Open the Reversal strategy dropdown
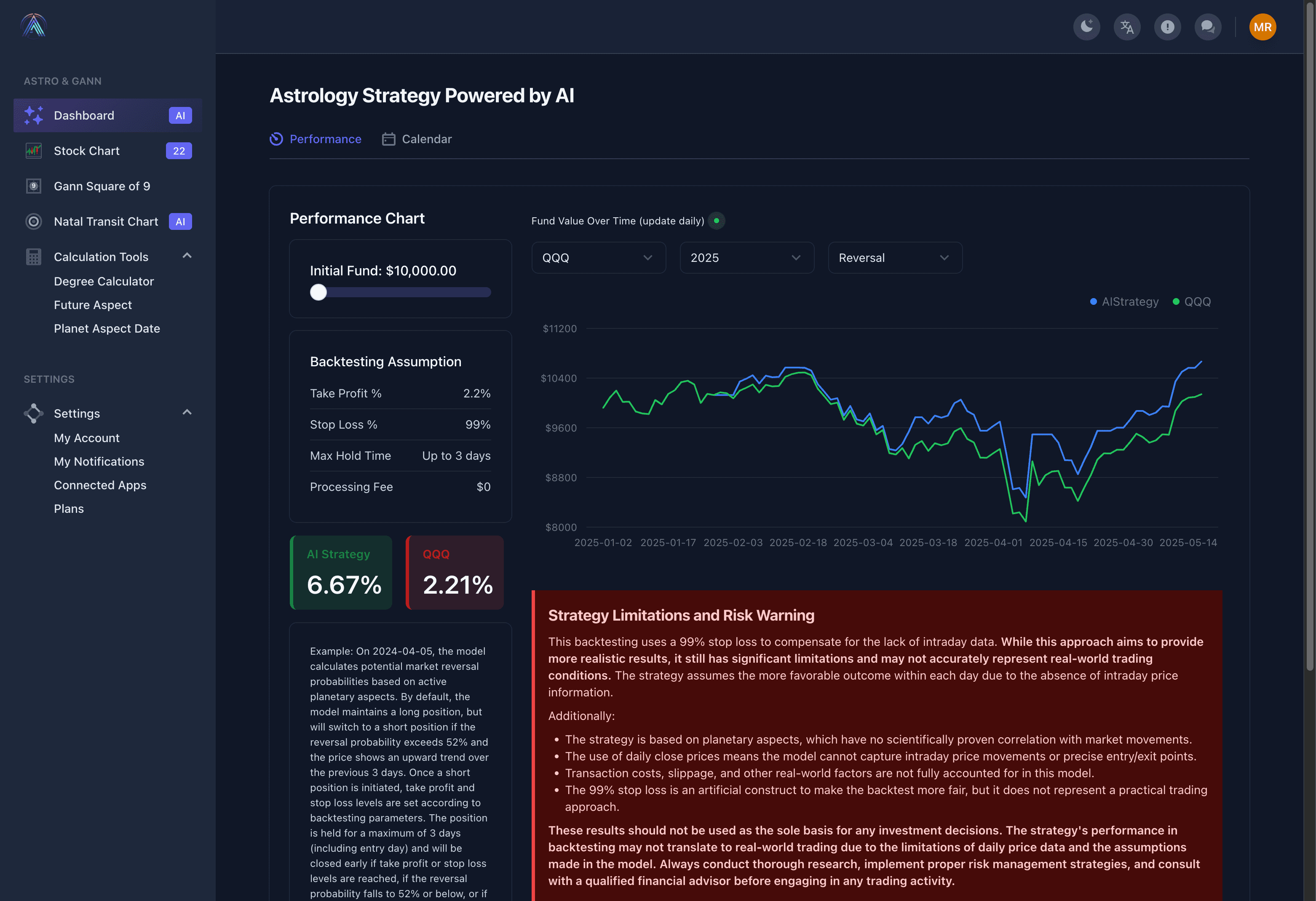The height and width of the screenshot is (901, 1316). pyautogui.click(x=895, y=258)
